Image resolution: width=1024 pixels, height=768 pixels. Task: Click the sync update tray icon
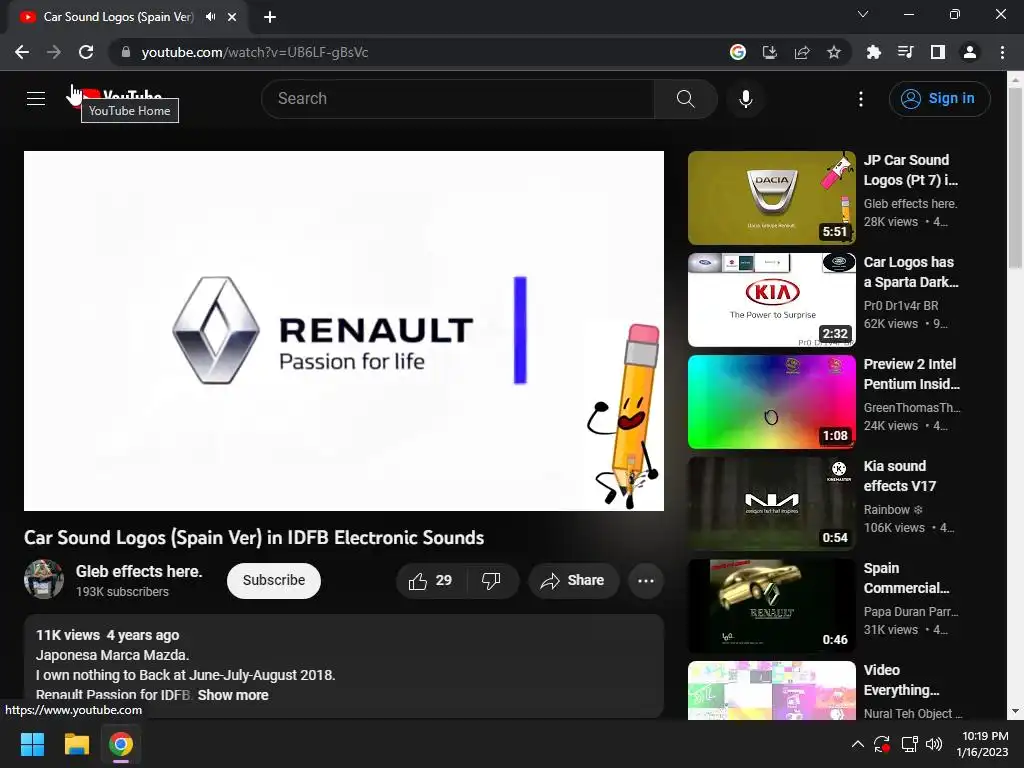(x=882, y=744)
